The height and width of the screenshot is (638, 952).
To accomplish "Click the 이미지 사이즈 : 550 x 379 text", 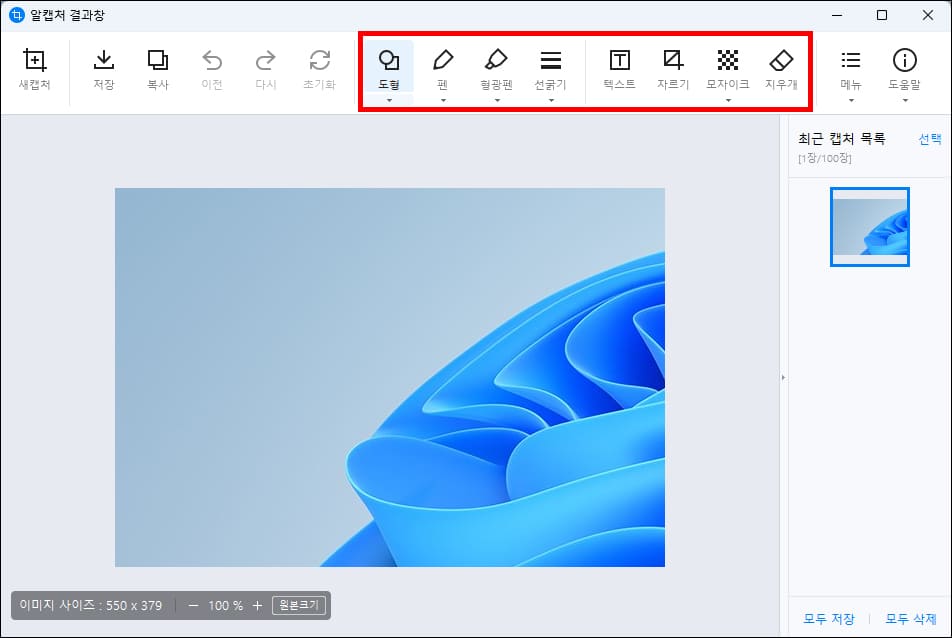I will 90,605.
